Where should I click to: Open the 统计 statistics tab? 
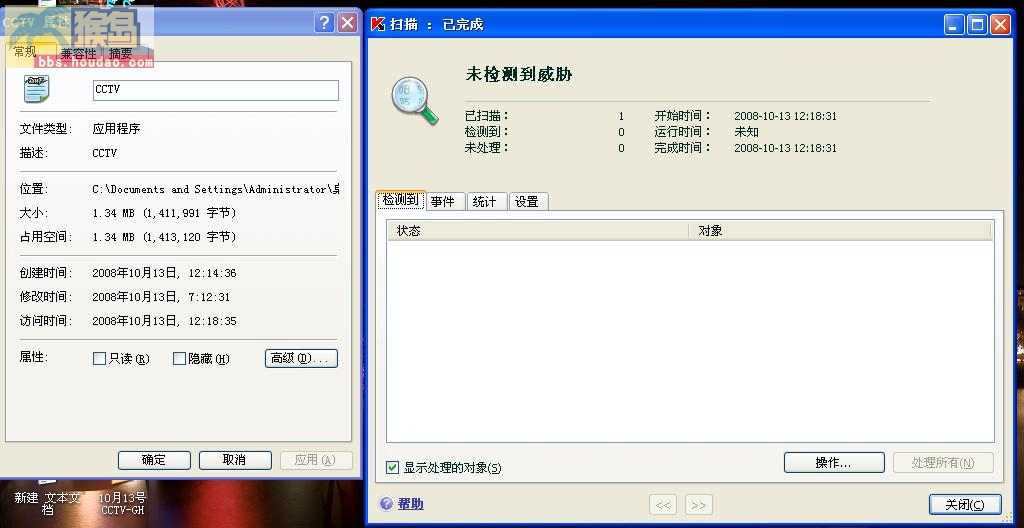click(485, 202)
